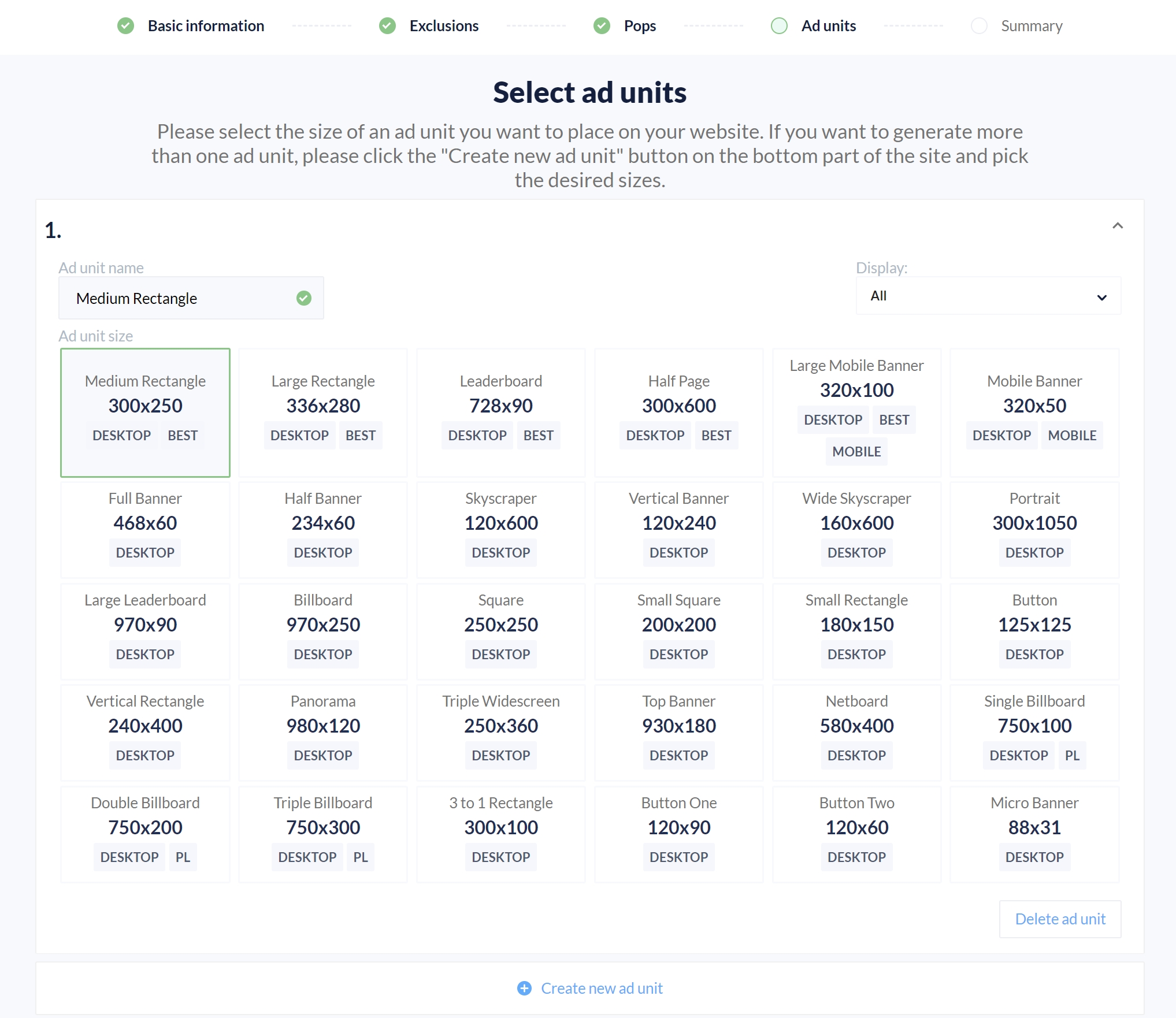Viewport: 1176px width, 1018px height.
Task: Select the Billboard 970x250 size tile
Action: tap(323, 631)
